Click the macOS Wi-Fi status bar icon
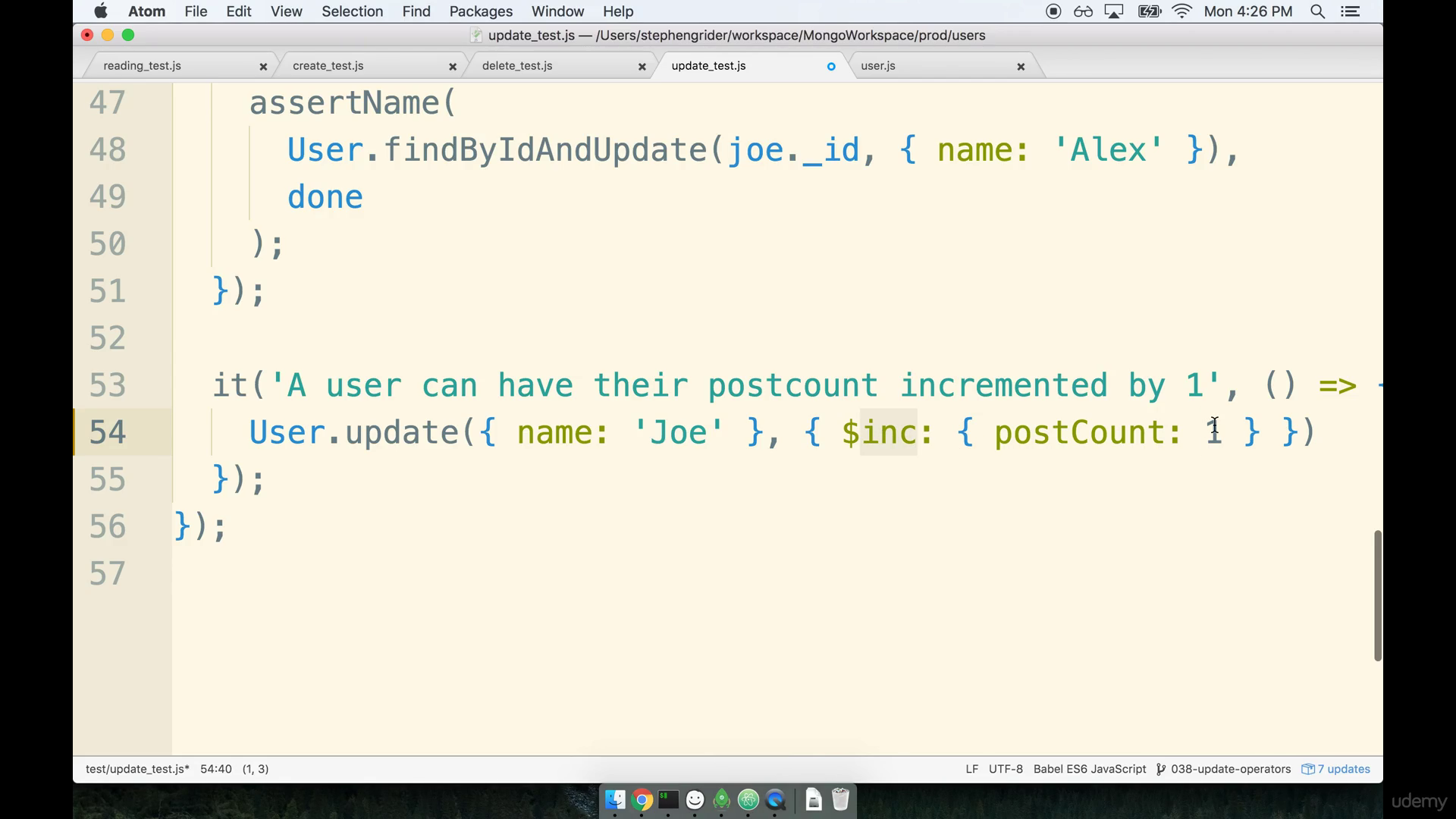Viewport: 1456px width, 819px height. pyautogui.click(x=1182, y=11)
